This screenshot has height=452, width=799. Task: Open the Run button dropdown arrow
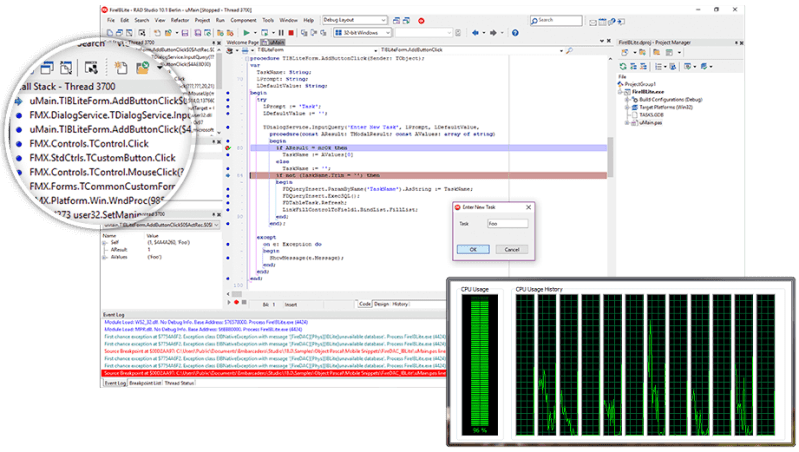click(x=254, y=33)
